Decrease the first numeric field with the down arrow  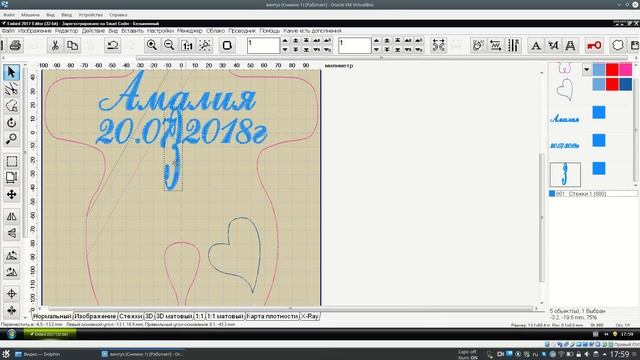(285, 50)
